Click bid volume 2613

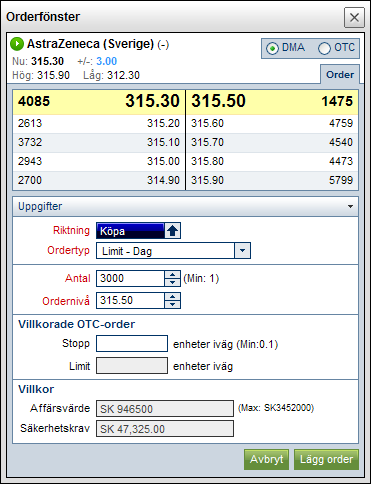[x=30, y=123]
